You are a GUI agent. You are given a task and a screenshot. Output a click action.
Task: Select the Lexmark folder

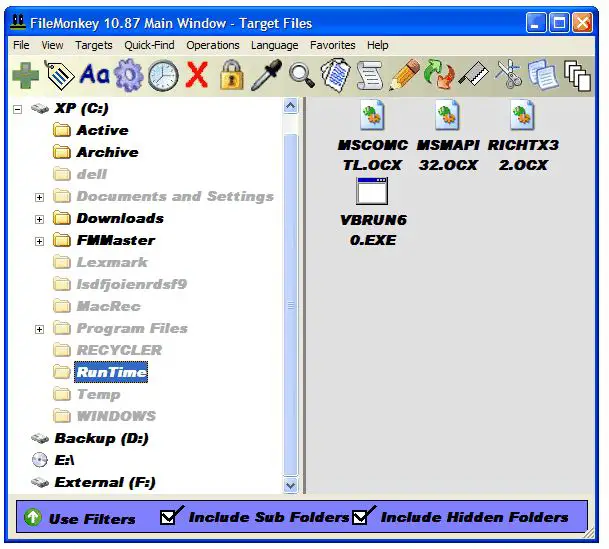tap(112, 262)
